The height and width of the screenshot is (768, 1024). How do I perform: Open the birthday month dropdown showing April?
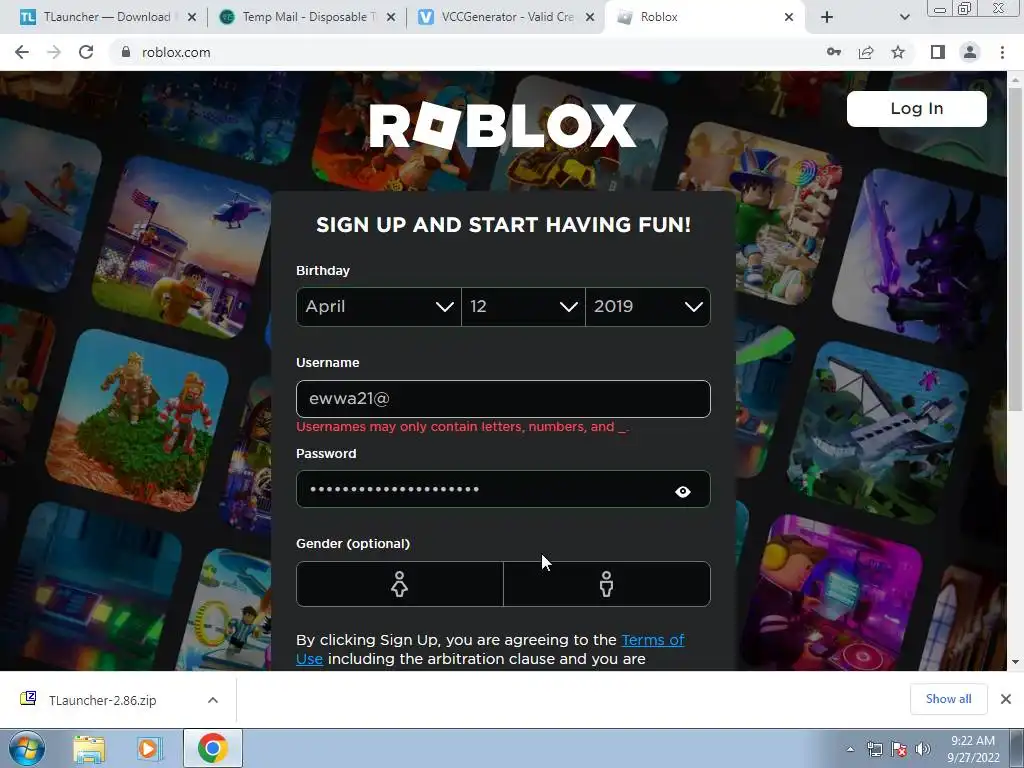tap(379, 306)
